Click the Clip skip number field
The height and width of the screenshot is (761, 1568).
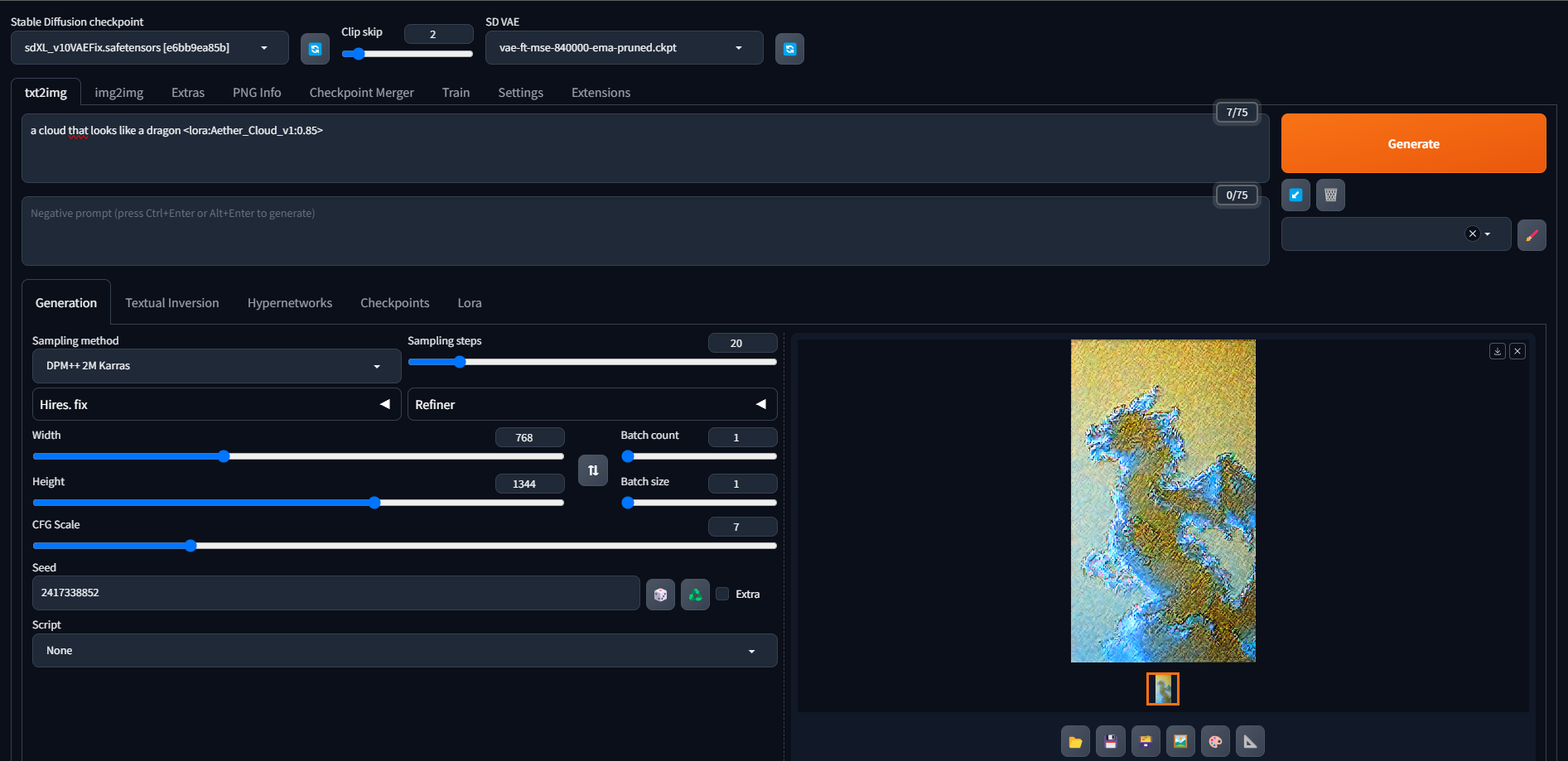pyautogui.click(x=438, y=34)
